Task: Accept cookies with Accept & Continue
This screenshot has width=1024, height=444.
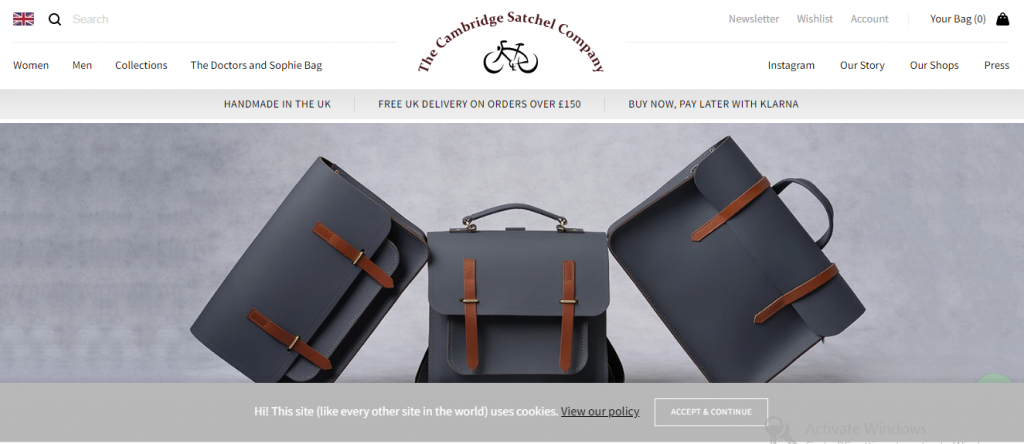Action: coord(711,412)
